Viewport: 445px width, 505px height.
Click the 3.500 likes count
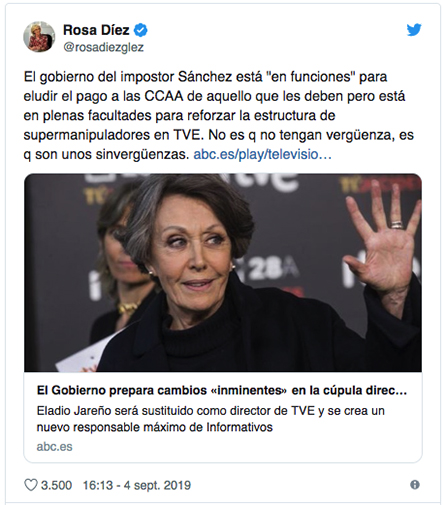pyautogui.click(x=56, y=485)
